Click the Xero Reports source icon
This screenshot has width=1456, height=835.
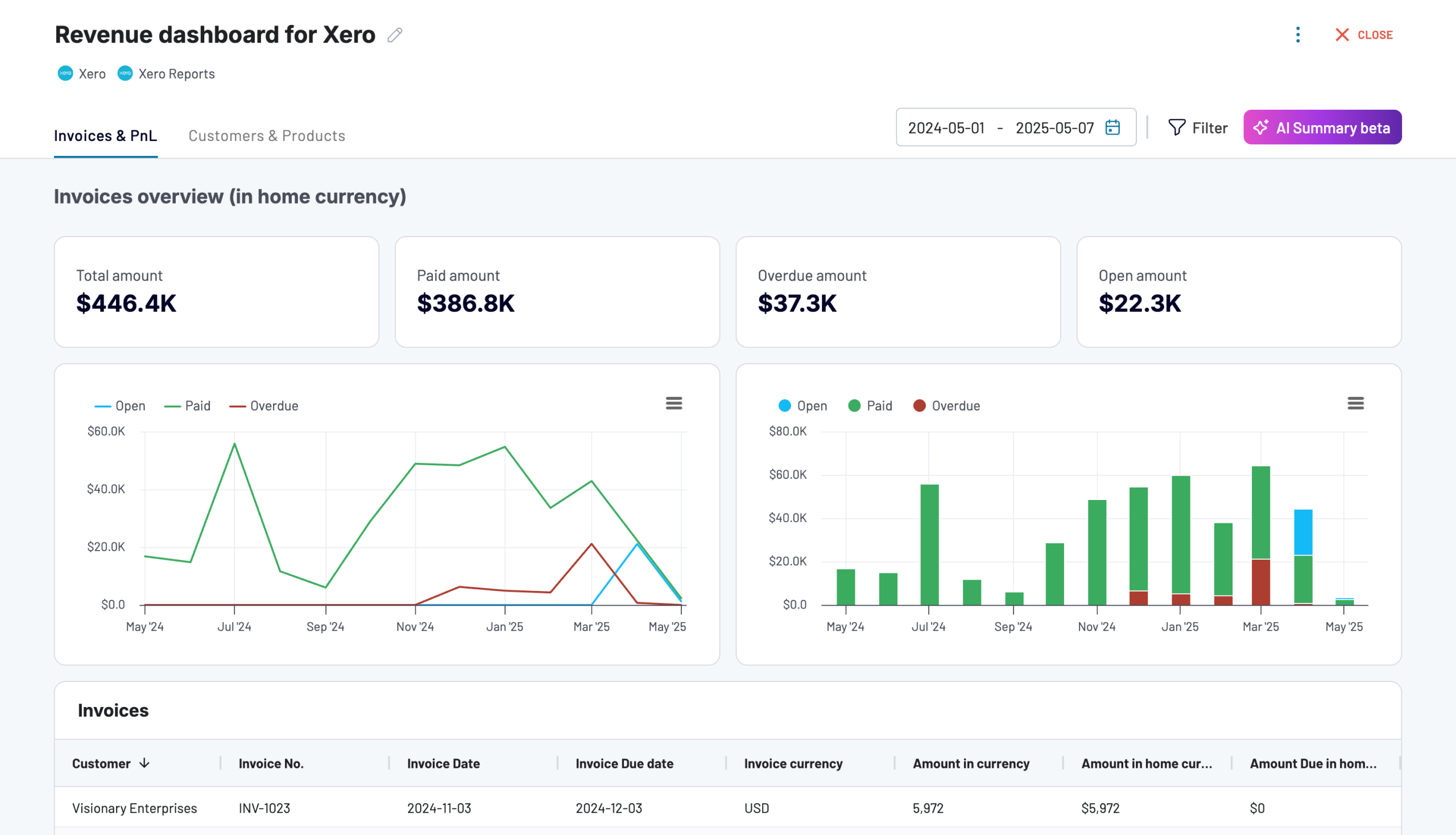(x=125, y=73)
